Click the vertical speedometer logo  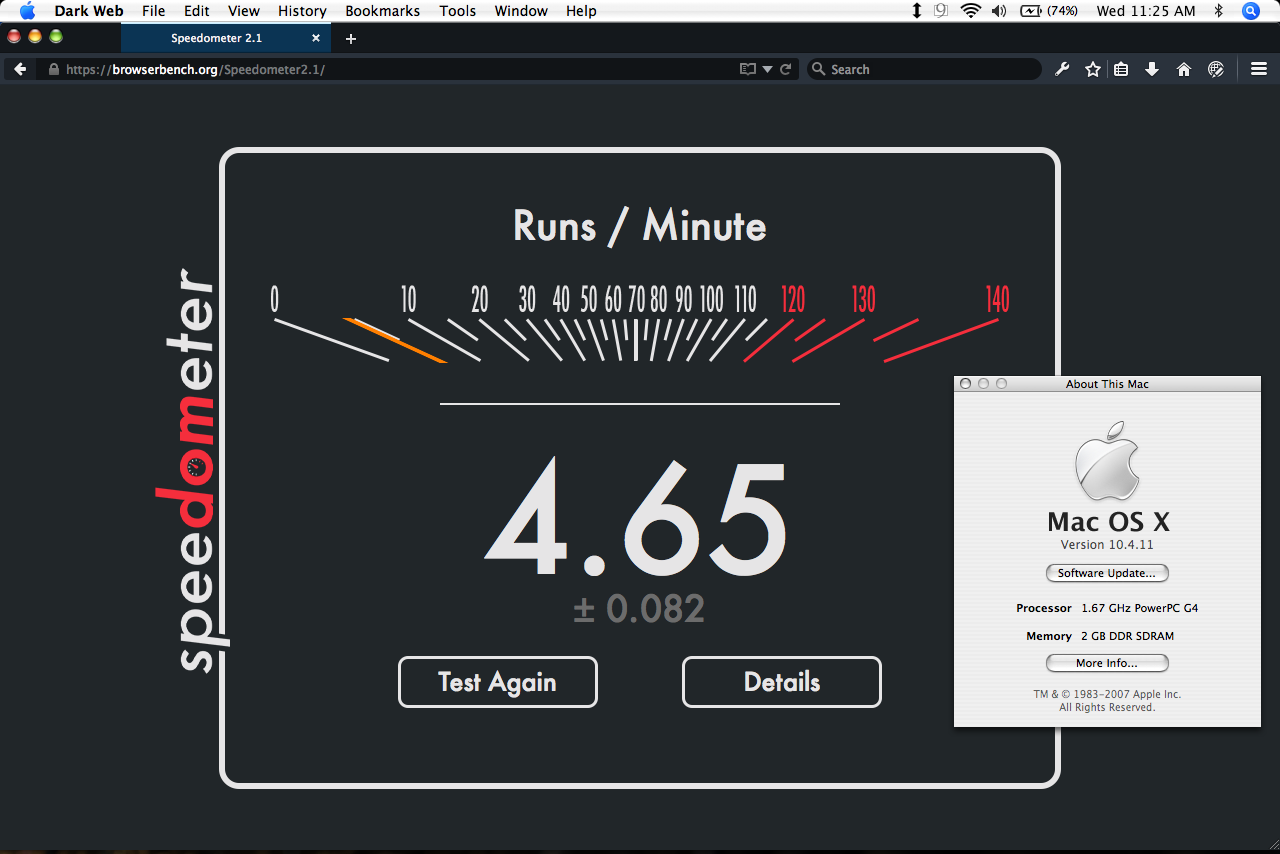pyautogui.click(x=191, y=470)
